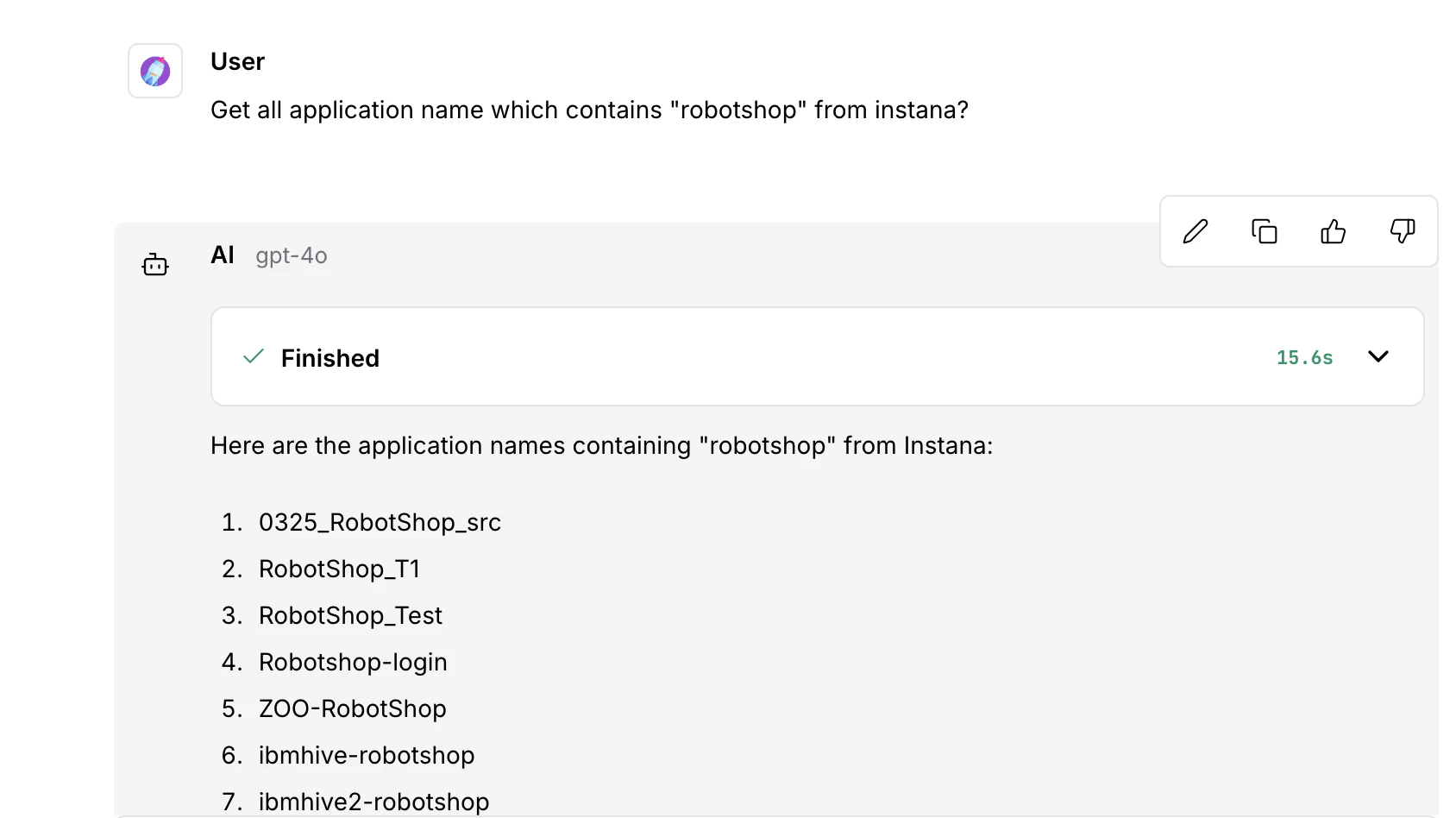Select the Robotshop-login list item

click(x=353, y=662)
